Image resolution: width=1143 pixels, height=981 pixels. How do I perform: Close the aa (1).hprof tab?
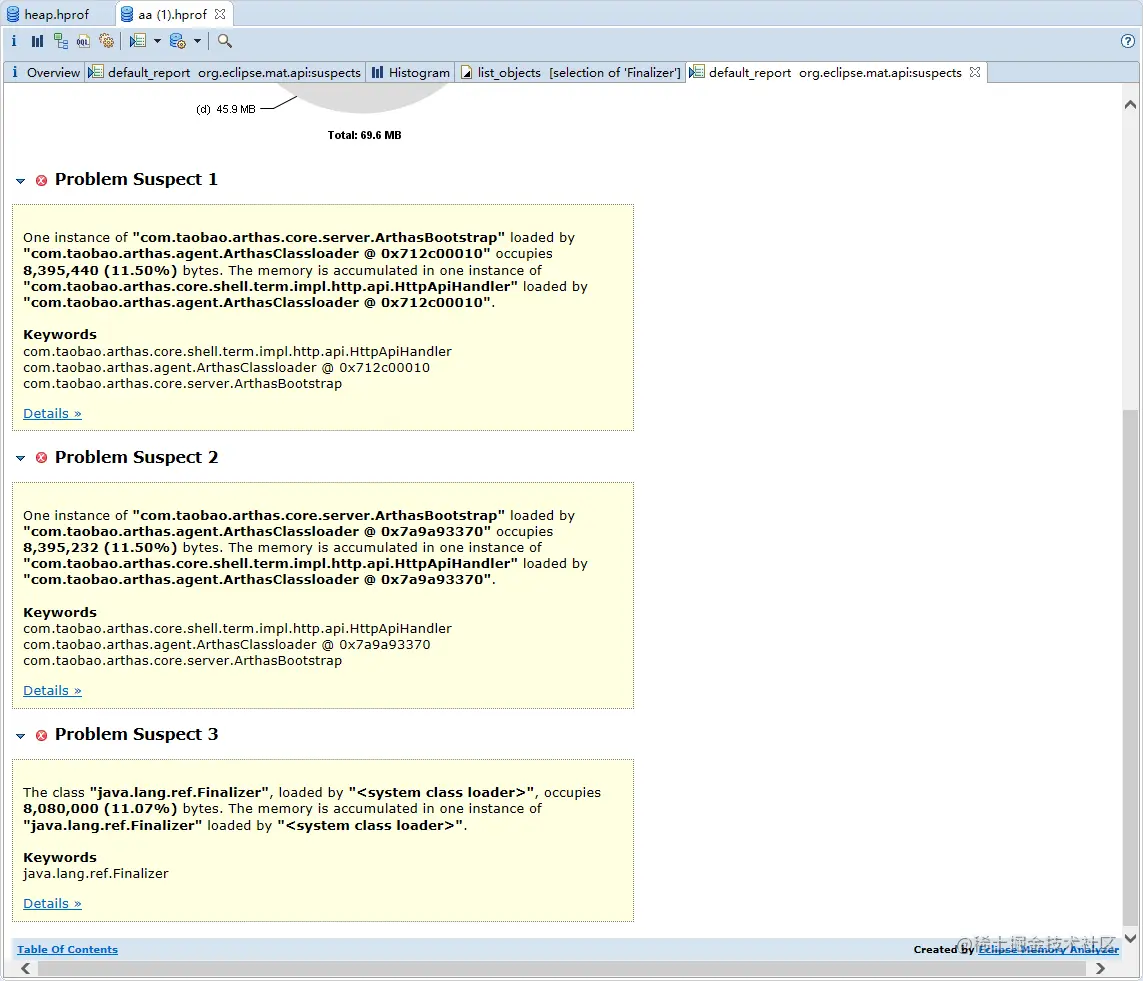click(220, 14)
